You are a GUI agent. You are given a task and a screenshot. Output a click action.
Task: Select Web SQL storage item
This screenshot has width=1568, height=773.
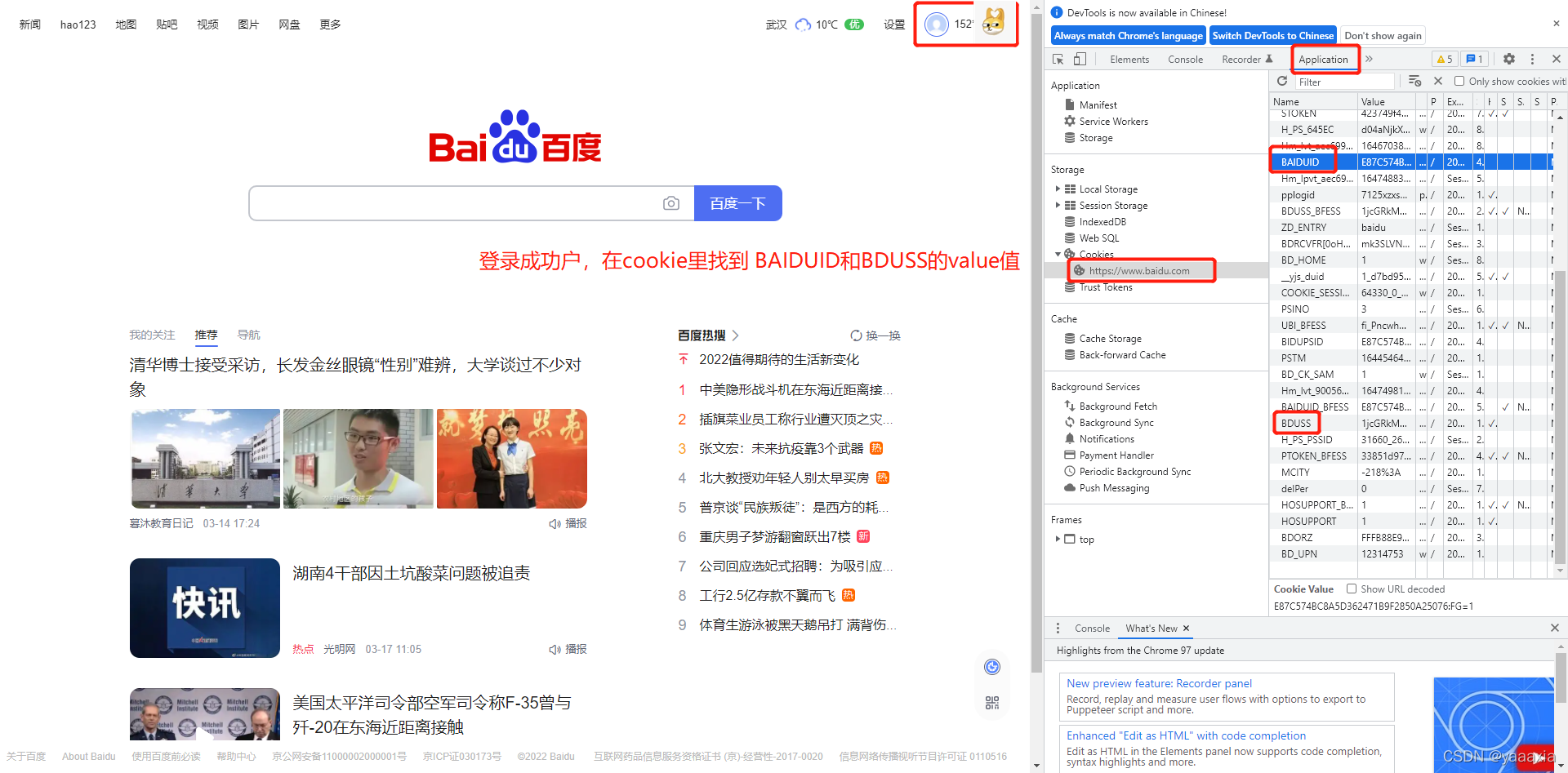pyautogui.click(x=1098, y=238)
